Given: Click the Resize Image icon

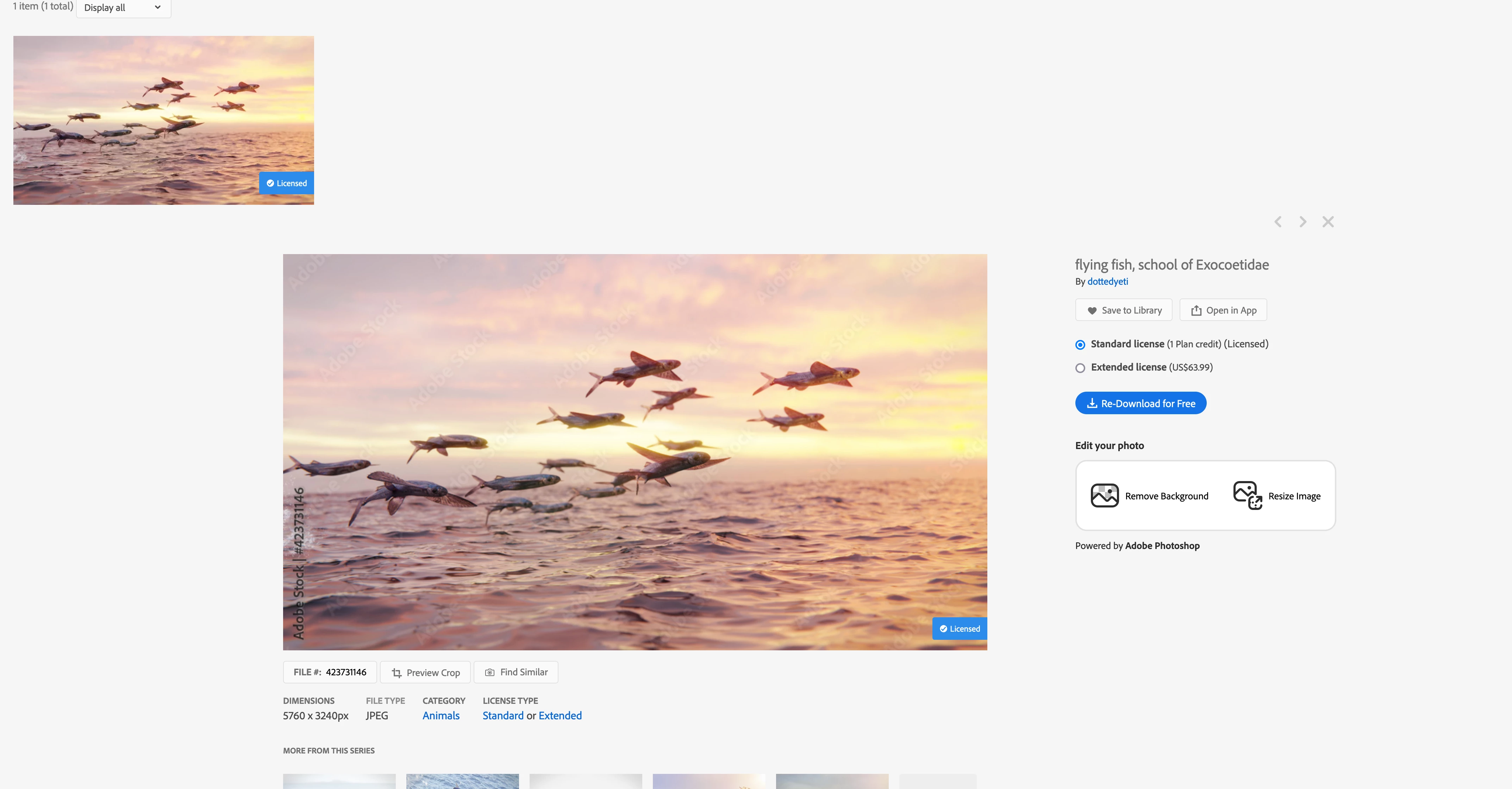Looking at the screenshot, I should 1247,496.
